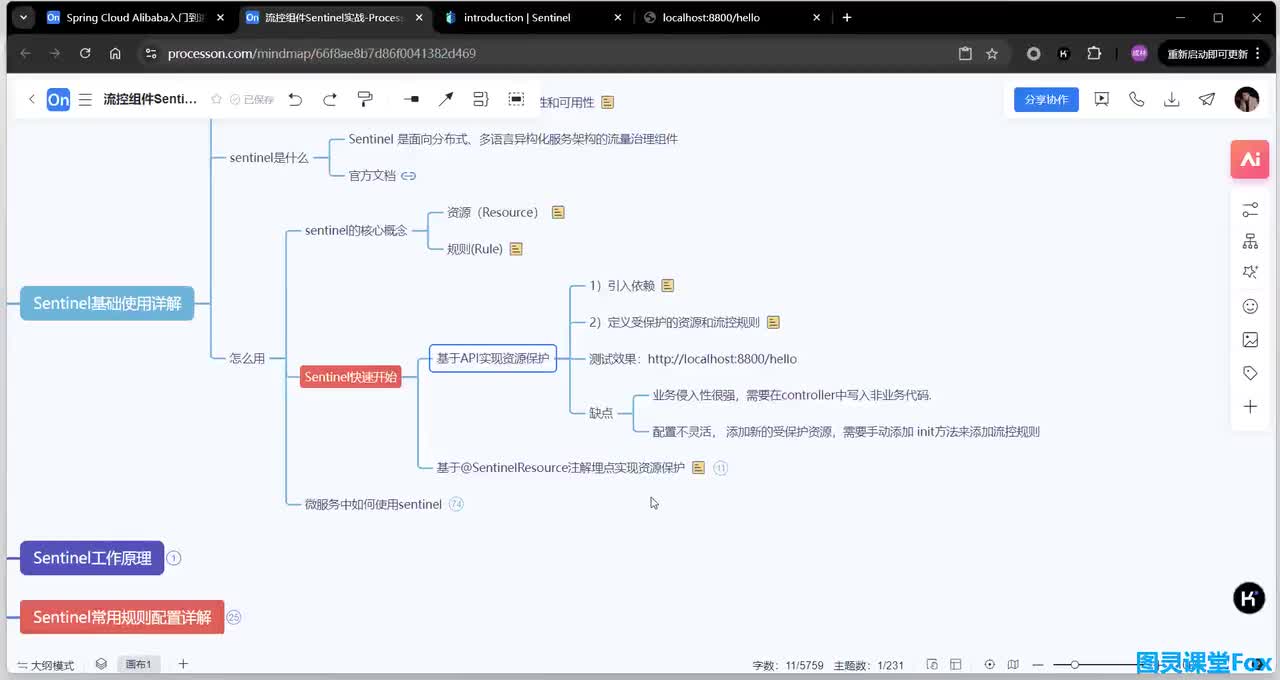
Task: Select the Sentinel基础使用详解 node
Action: click(x=107, y=303)
